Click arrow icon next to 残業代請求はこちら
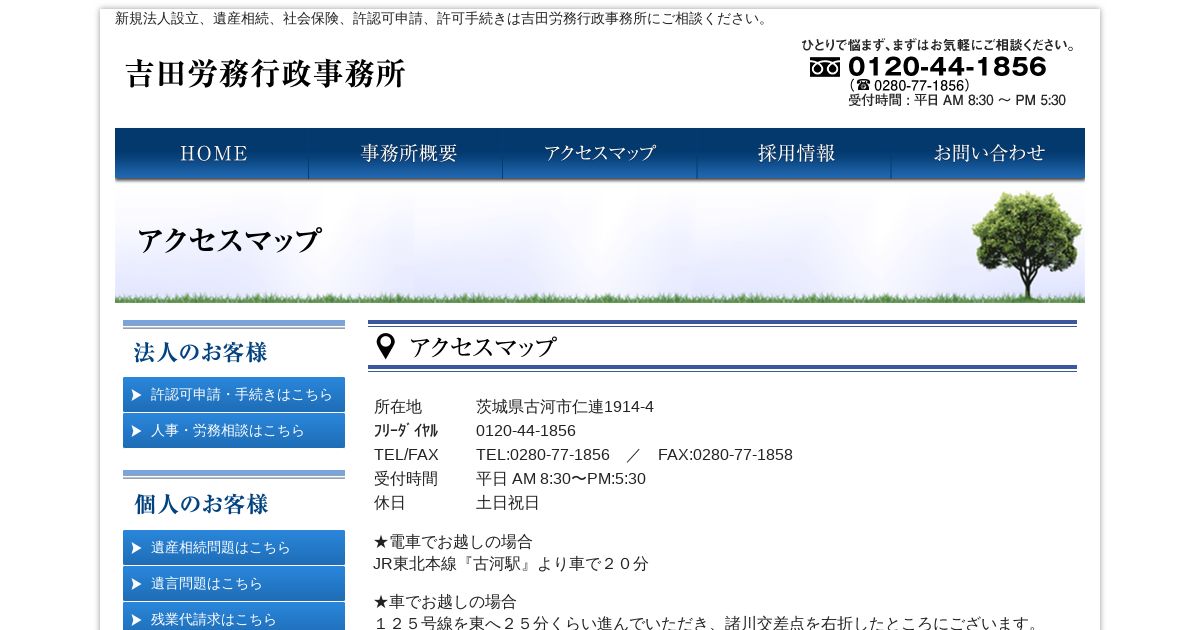Screen dimensions: 1200x630 pos(136,619)
